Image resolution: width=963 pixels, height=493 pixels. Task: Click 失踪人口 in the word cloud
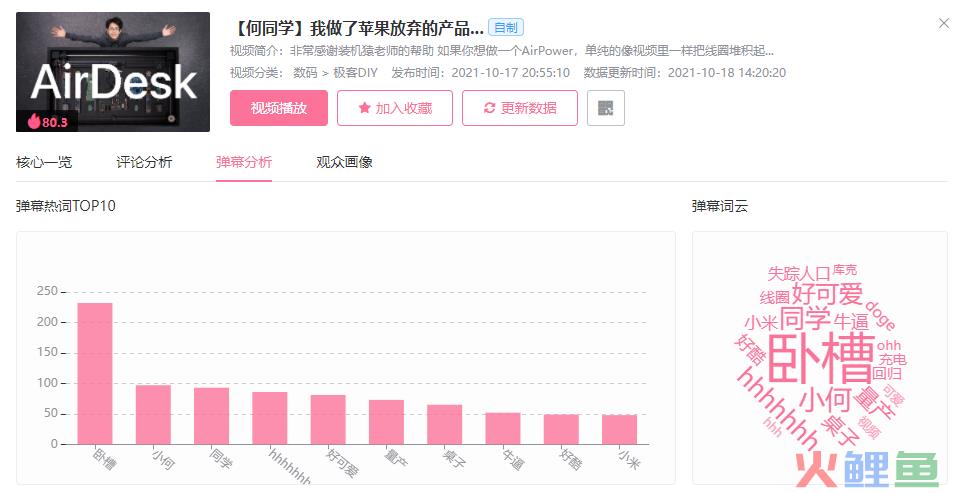[x=798, y=273]
